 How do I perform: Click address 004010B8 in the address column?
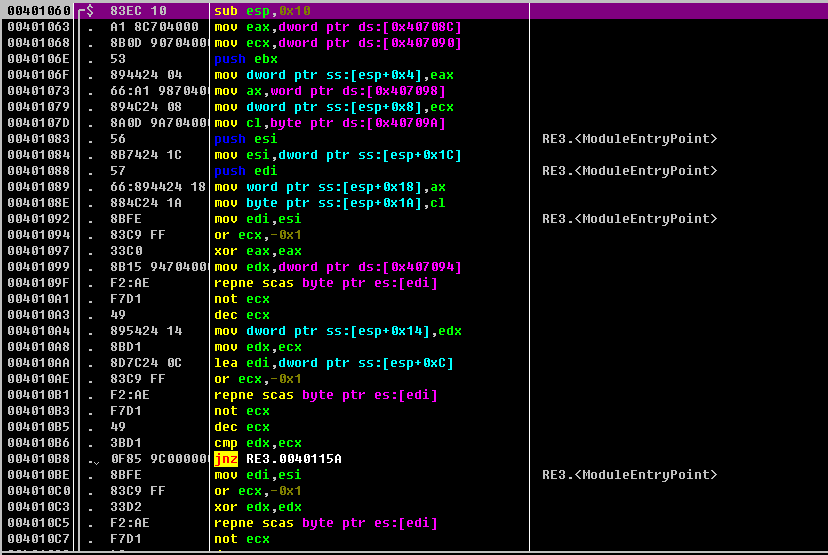37,459
